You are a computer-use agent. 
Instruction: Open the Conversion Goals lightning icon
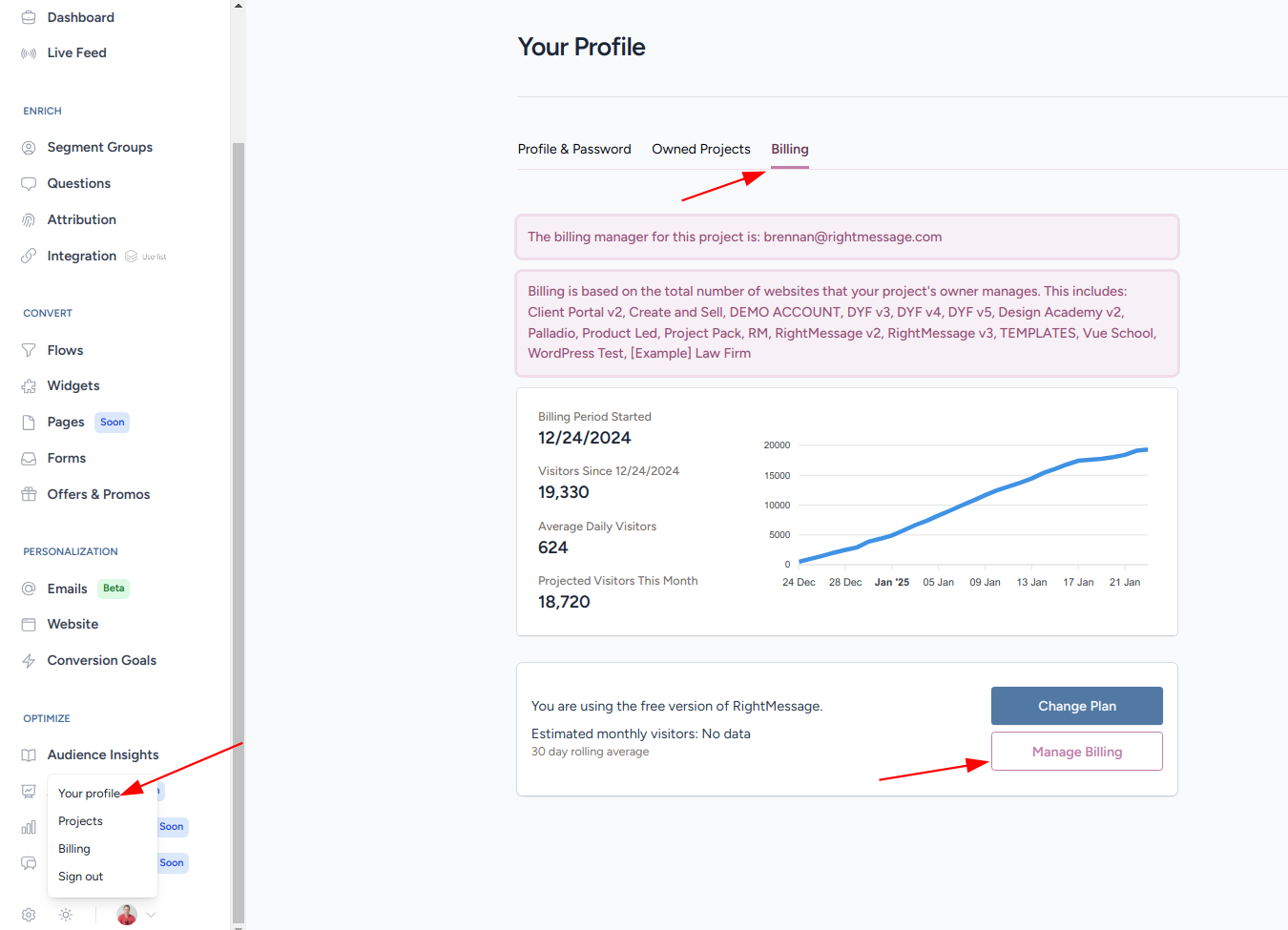[x=29, y=661]
